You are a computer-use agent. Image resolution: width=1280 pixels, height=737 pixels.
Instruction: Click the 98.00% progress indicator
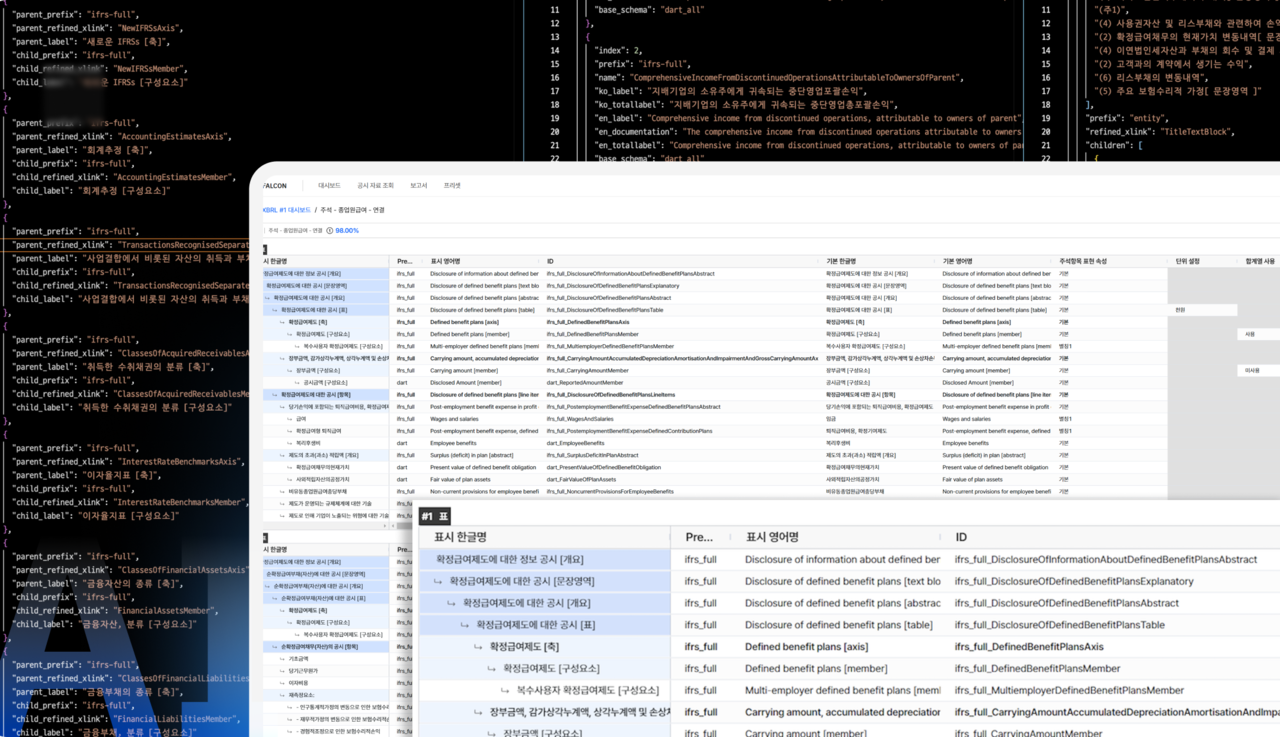pyautogui.click(x=347, y=230)
